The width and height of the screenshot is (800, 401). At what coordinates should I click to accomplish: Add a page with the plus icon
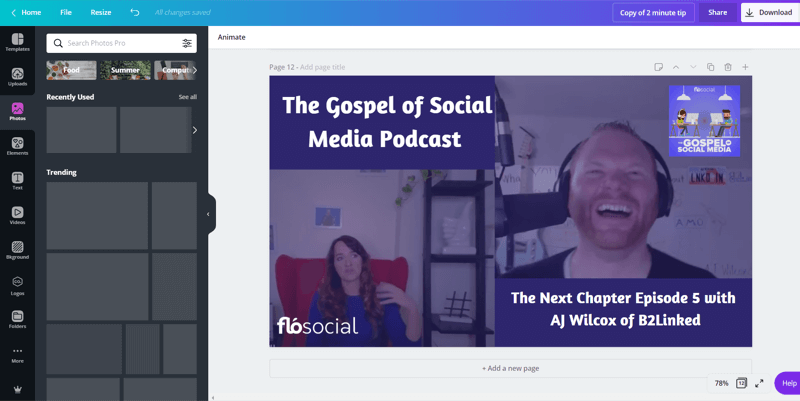pos(745,67)
